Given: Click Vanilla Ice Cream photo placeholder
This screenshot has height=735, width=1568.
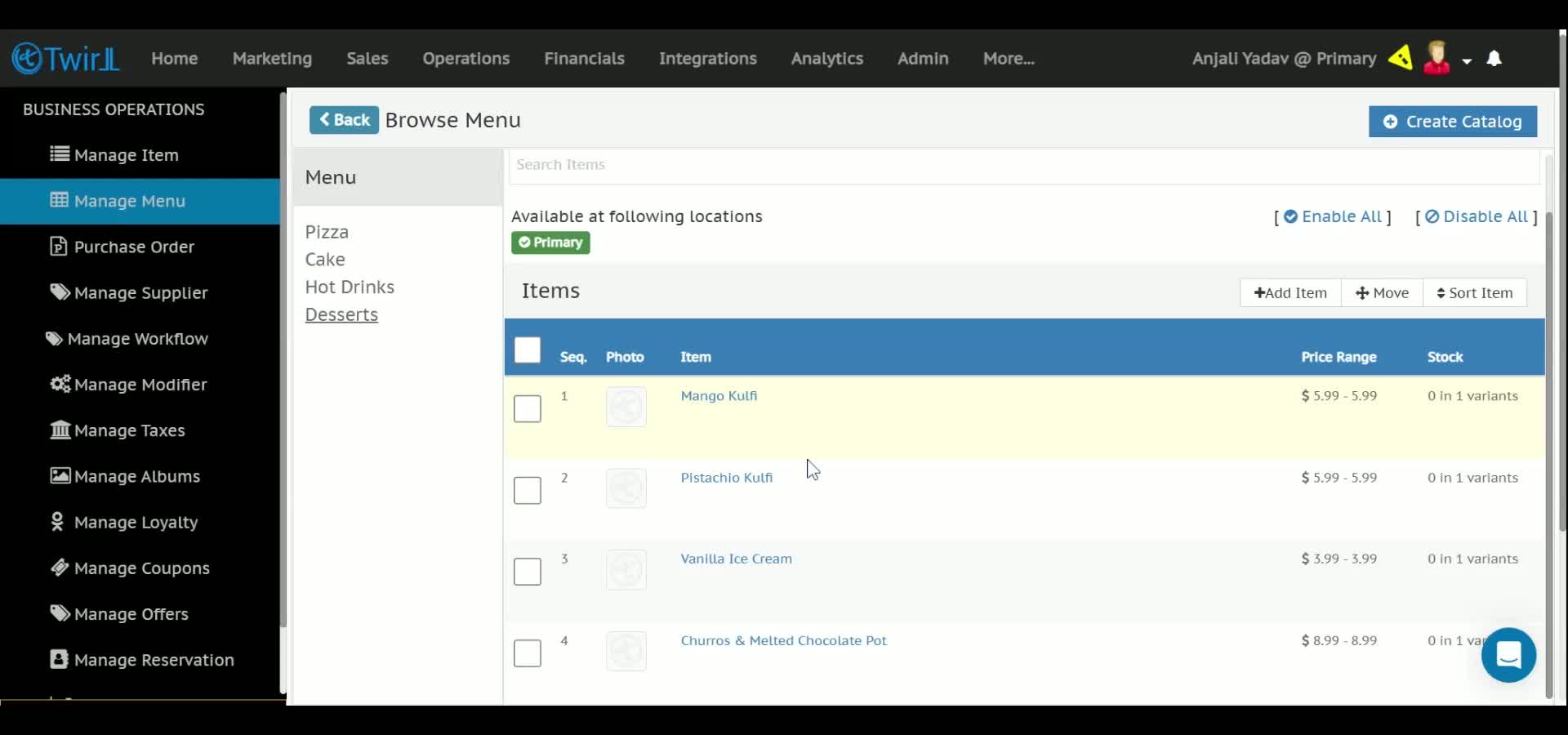Looking at the screenshot, I should point(626,570).
